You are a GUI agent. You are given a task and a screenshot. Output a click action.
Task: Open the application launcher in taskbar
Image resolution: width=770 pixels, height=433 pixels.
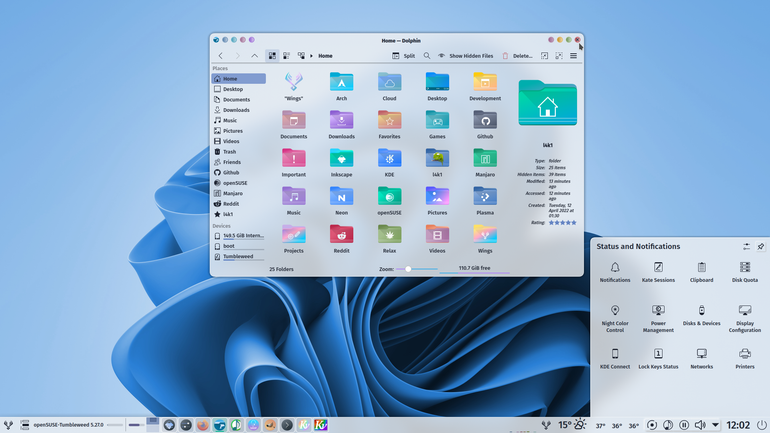click(x=8, y=425)
